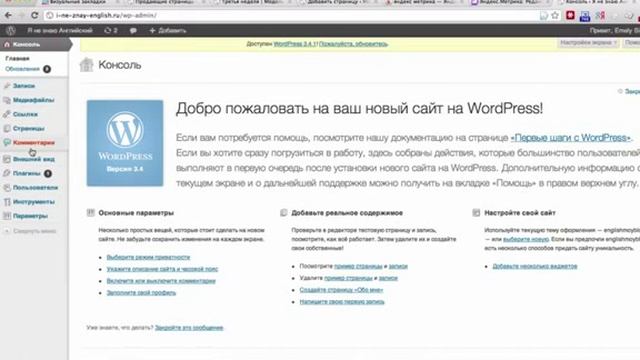The width and height of the screenshot is (640, 360).
Task: Click the users icon next to Пользователи
Action: tap(7, 188)
